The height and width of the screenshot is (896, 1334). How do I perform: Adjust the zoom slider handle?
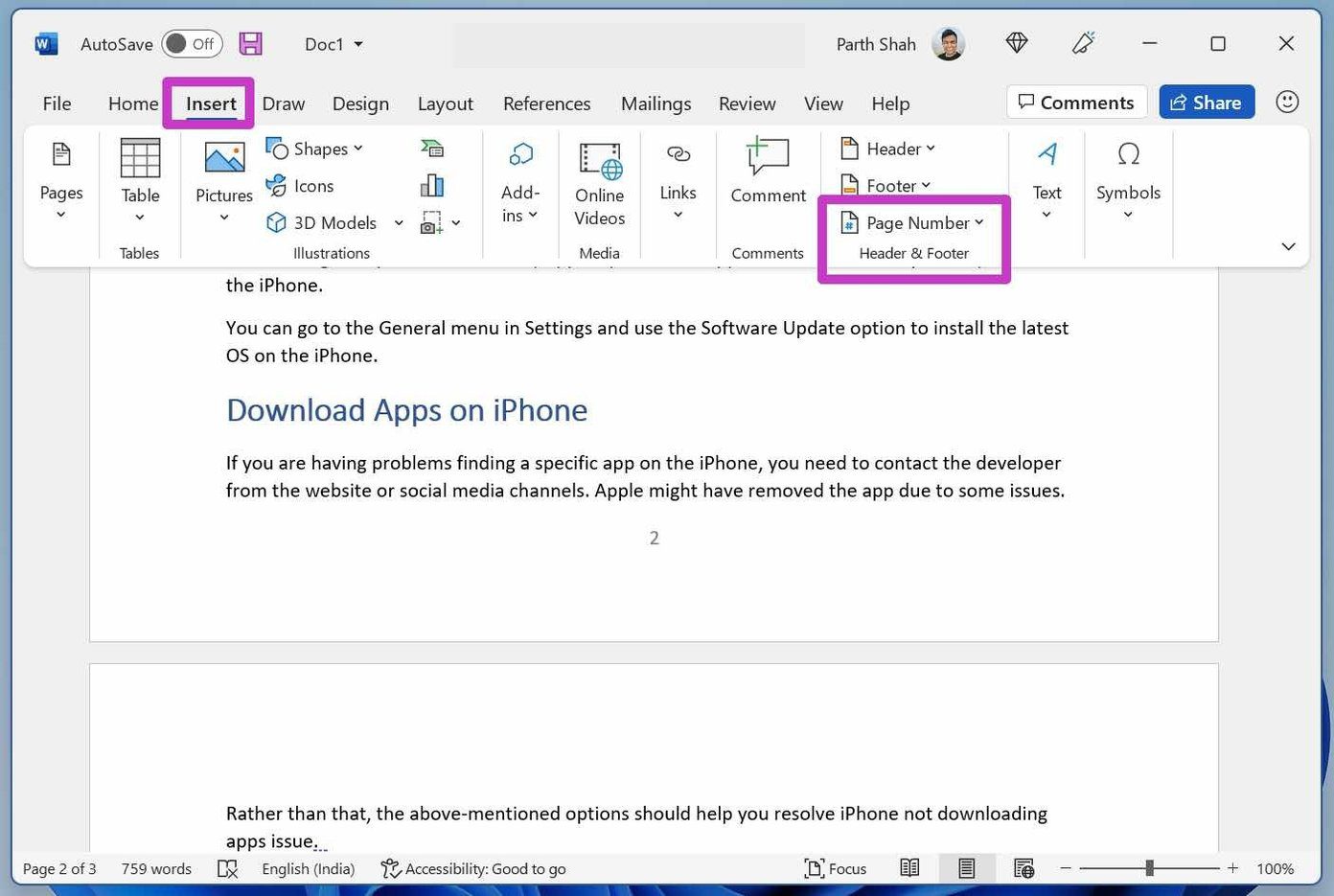[1149, 868]
